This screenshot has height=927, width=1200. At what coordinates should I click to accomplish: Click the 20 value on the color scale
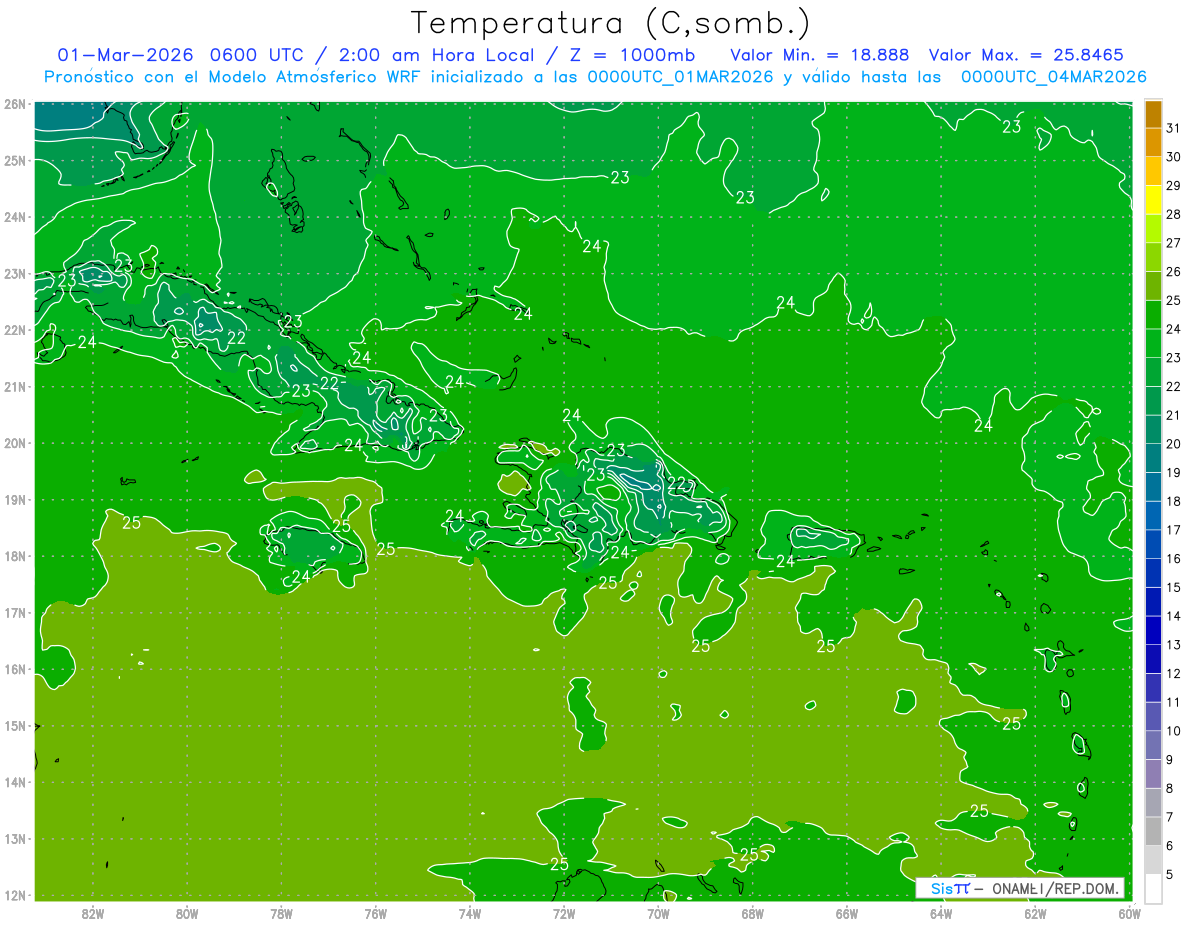coord(1174,443)
